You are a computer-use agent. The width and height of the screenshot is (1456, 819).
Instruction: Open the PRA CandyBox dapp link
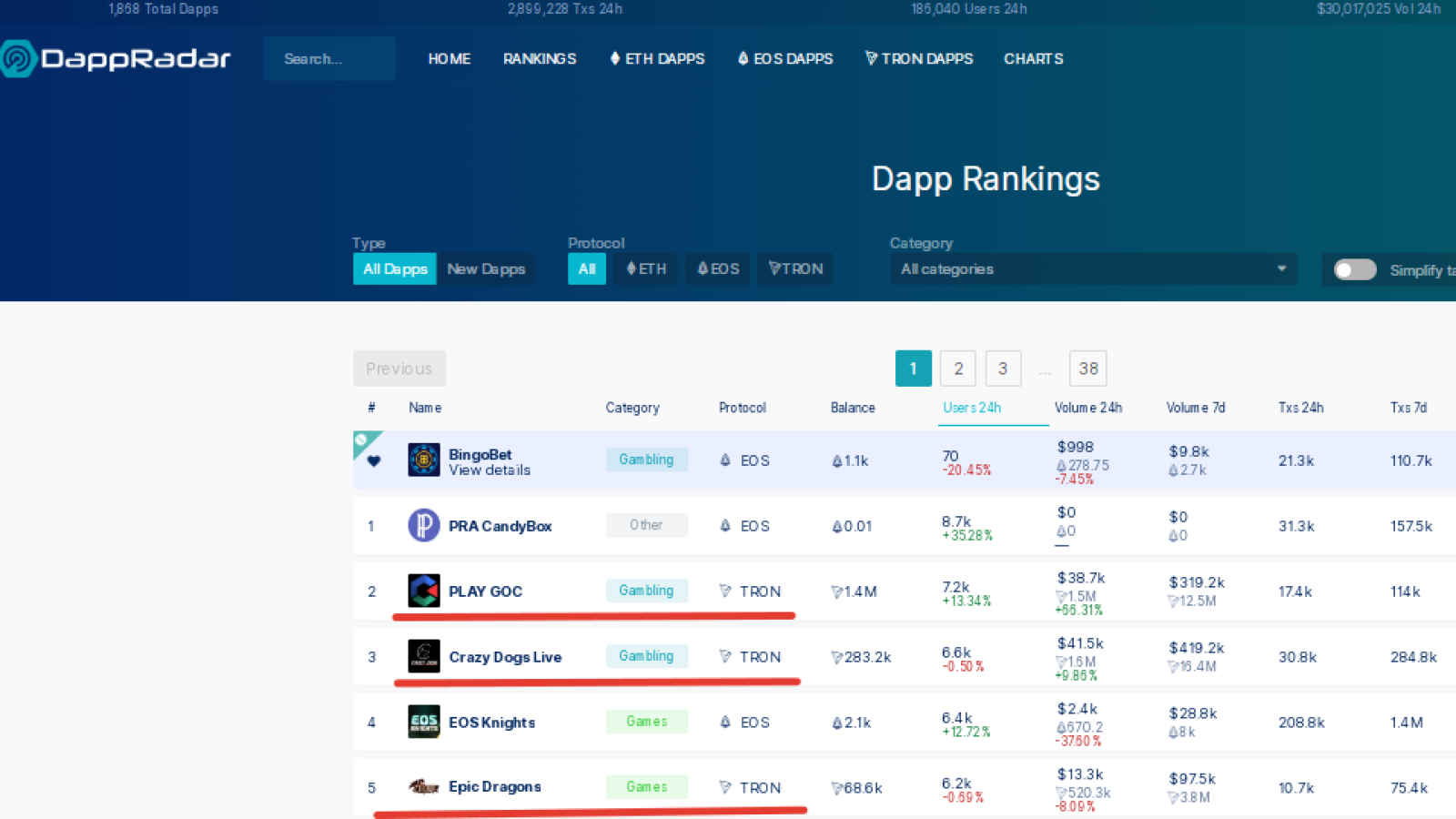click(x=500, y=526)
